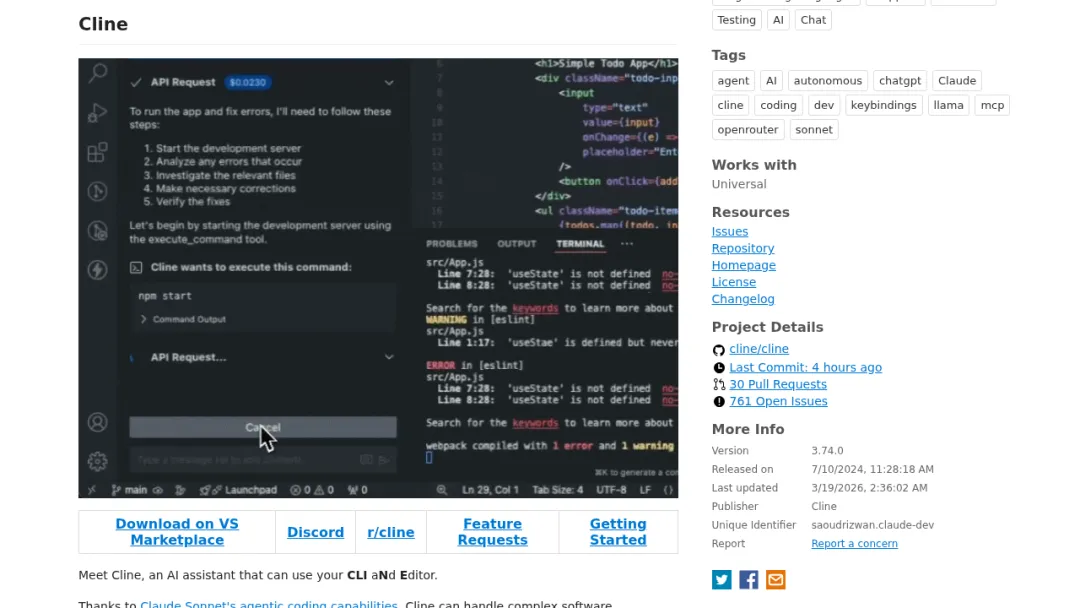The height and width of the screenshot is (608, 1080).
Task: Select the AI category chip beside Testing
Action: coord(778,20)
